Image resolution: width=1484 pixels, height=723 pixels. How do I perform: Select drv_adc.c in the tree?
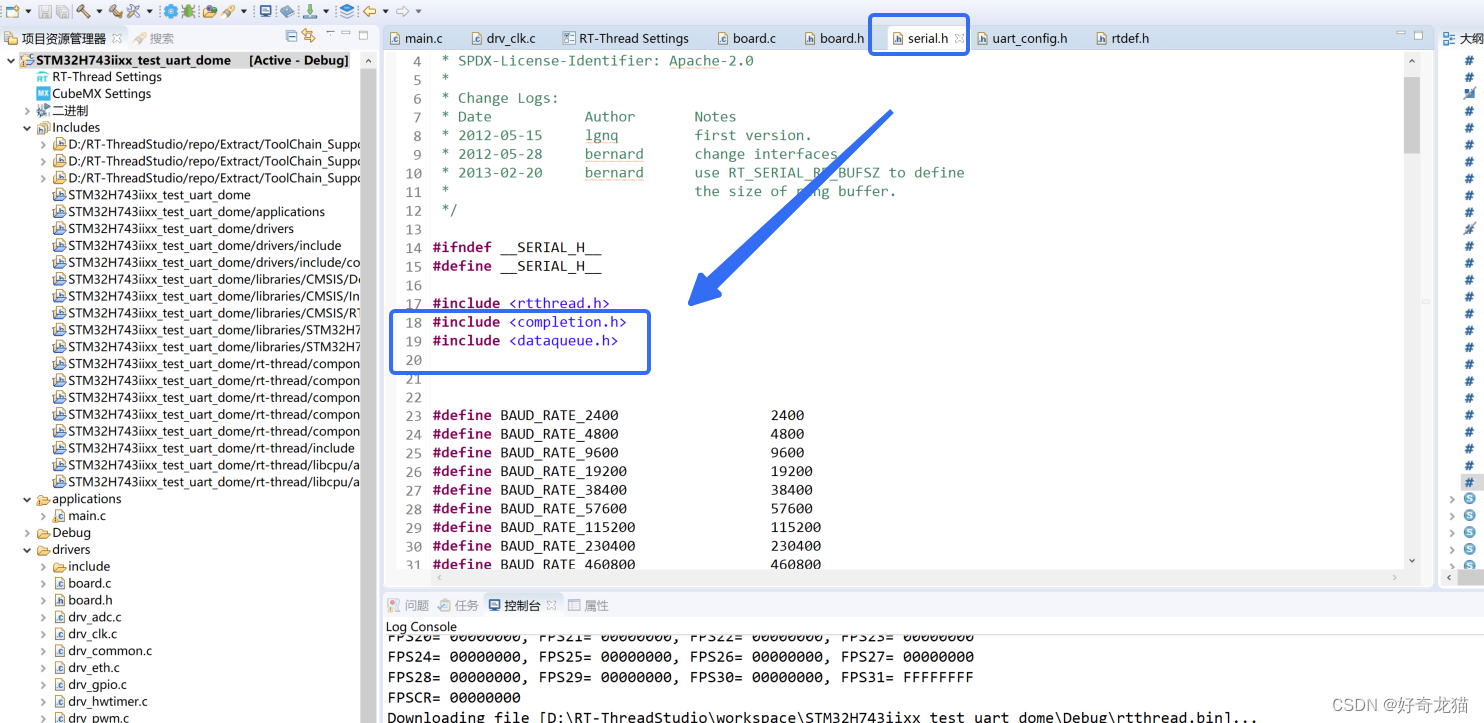coord(87,617)
